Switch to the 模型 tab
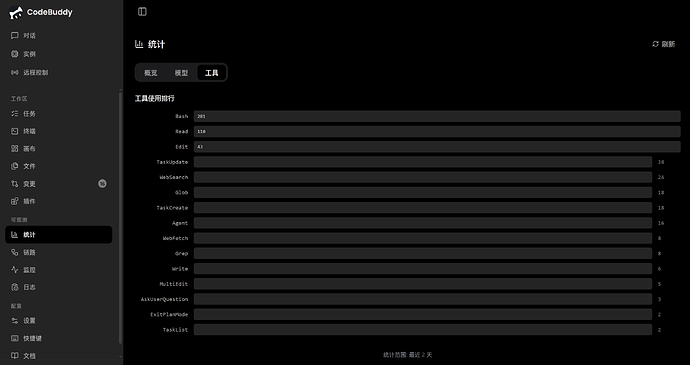690x365 pixels. click(x=181, y=73)
